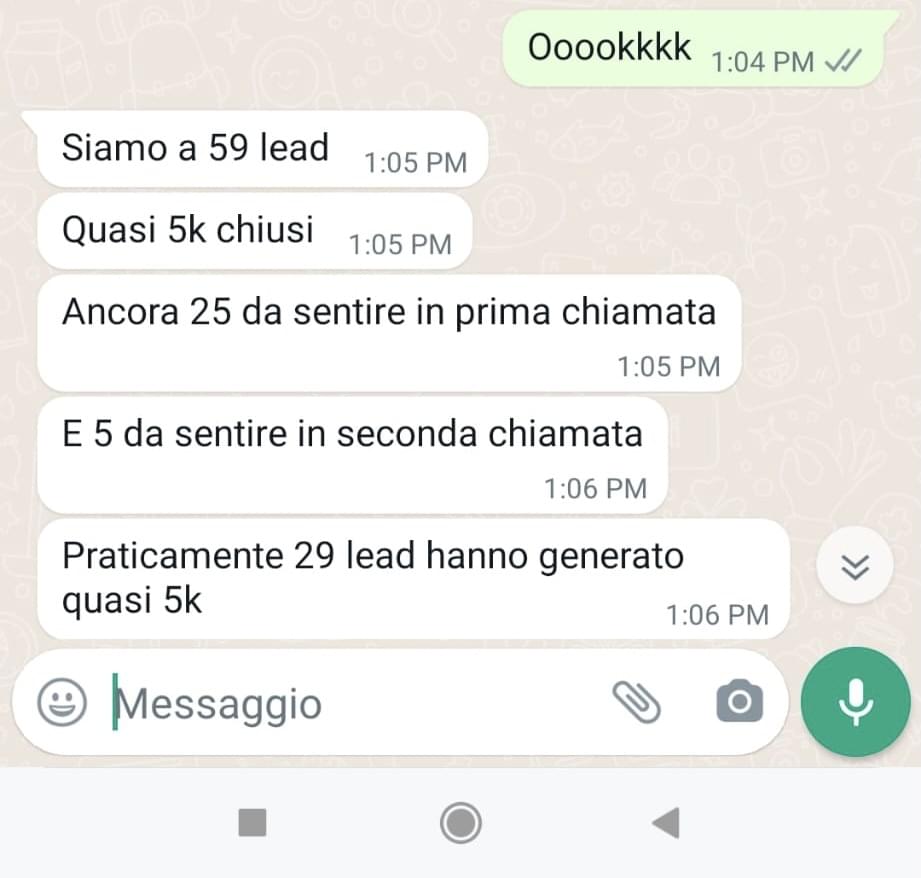Tap the 1:04 PM timestamp on sent message

coord(762,62)
